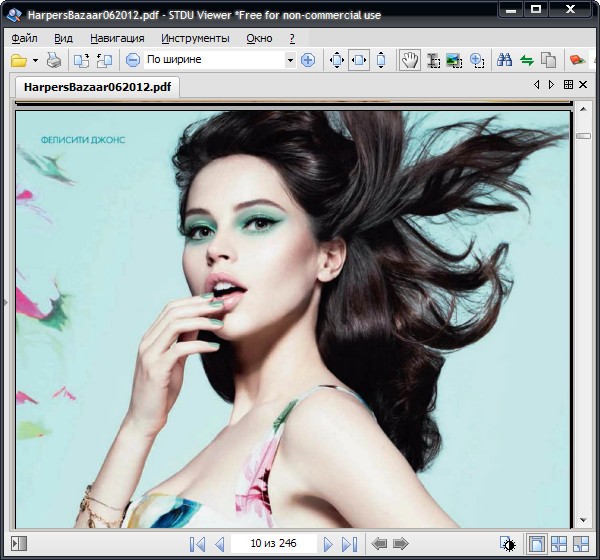Choose the select image tool icon
600x560 pixels.
(x=455, y=61)
